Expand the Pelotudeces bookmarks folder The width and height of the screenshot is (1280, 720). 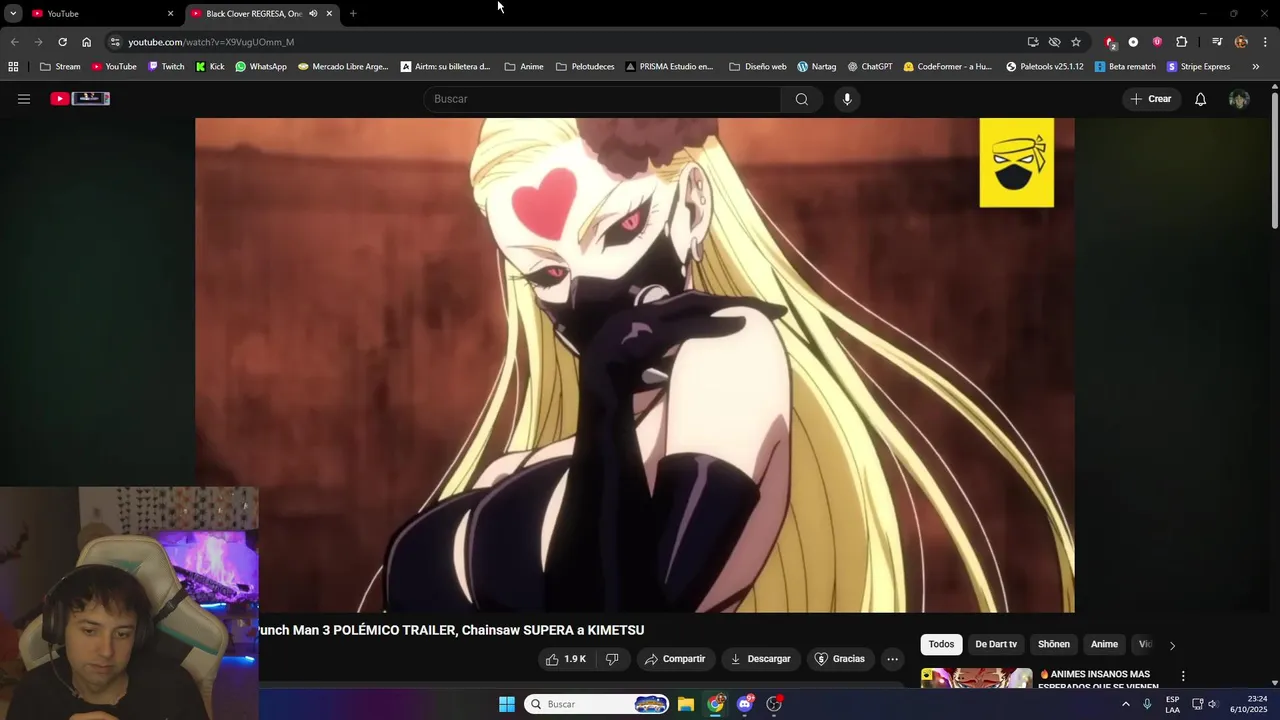click(x=585, y=67)
